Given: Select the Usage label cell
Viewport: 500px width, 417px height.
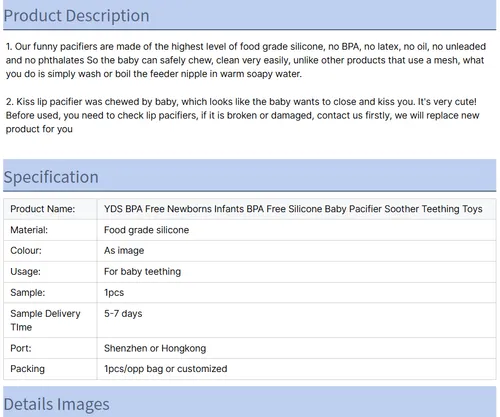Looking at the screenshot, I should (x=50, y=272).
